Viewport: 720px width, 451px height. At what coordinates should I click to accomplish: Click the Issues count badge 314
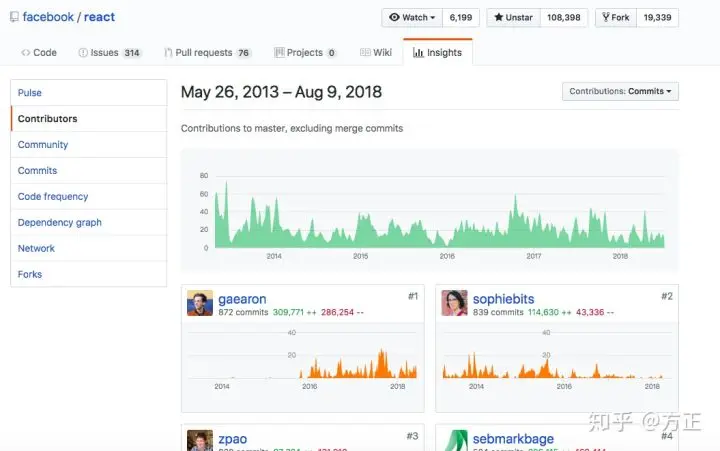(132, 53)
